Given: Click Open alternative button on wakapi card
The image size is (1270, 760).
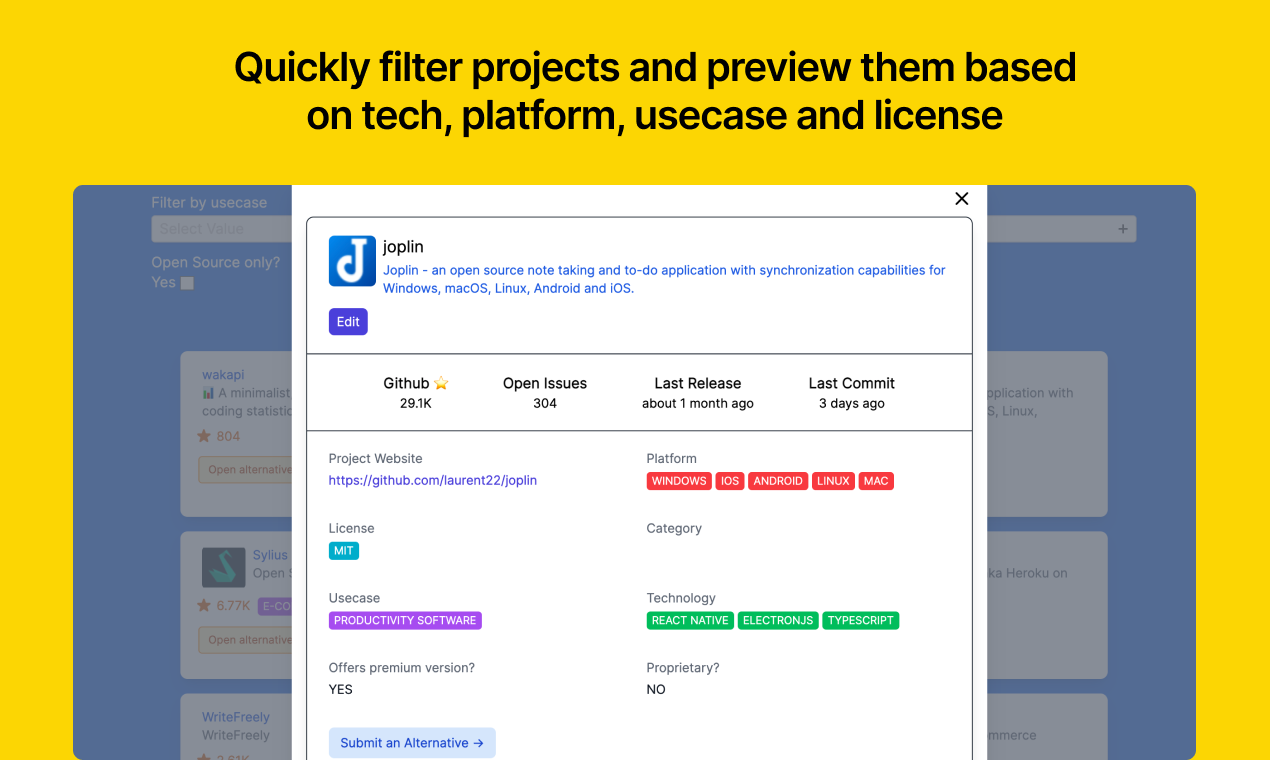Looking at the screenshot, I should (x=246, y=470).
